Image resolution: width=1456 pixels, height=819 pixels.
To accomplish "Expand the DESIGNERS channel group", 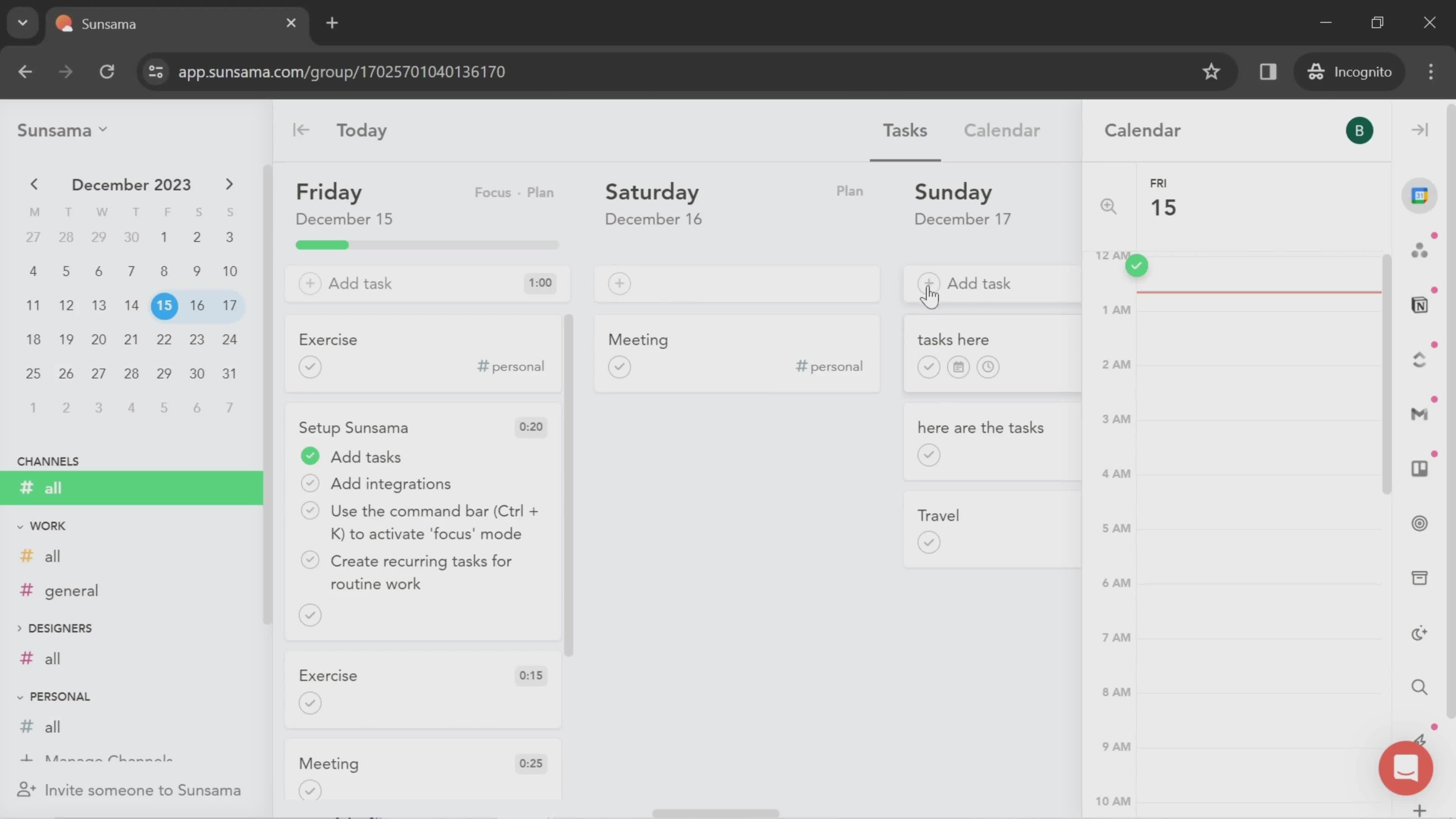I will pyautogui.click(x=20, y=629).
